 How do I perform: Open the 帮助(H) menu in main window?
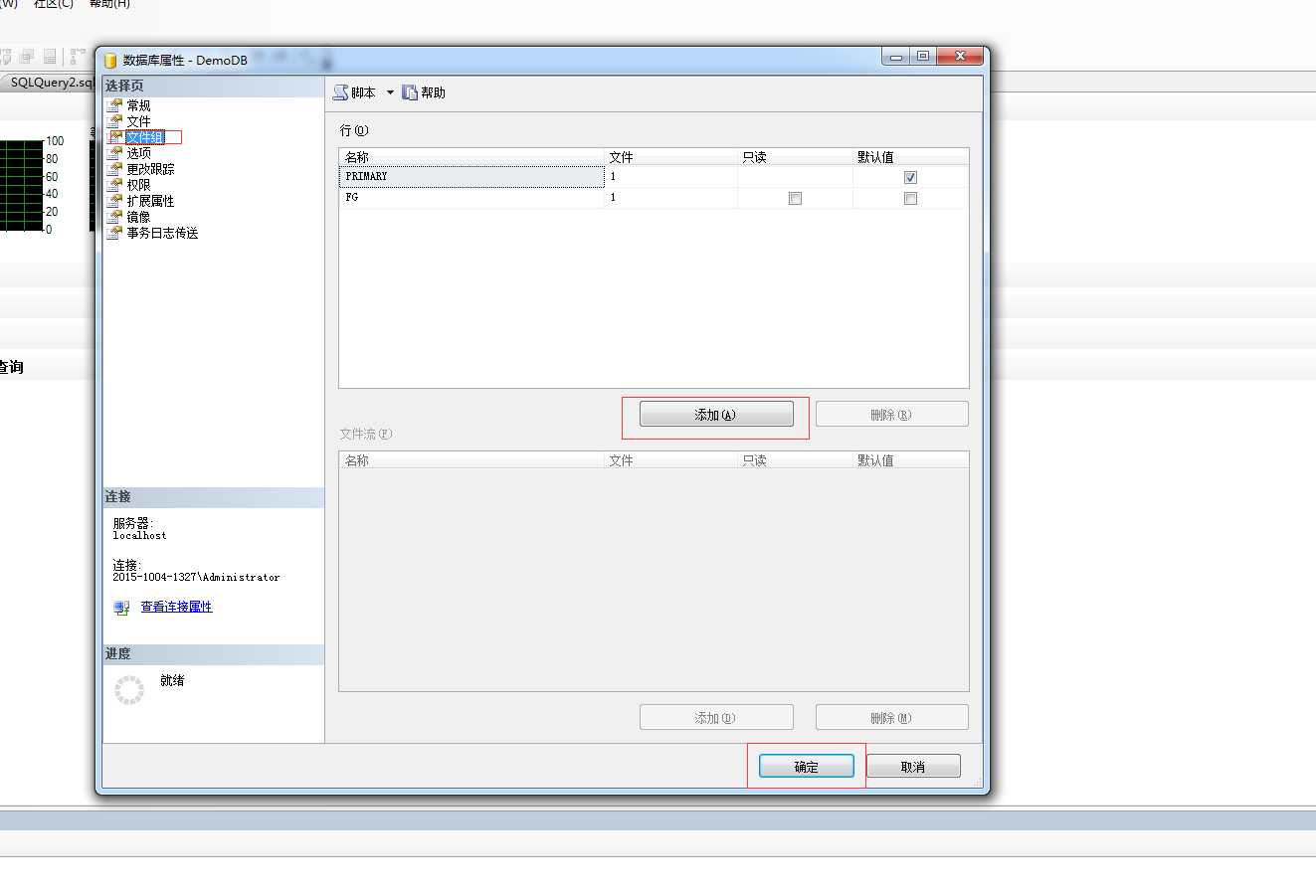(109, 4)
